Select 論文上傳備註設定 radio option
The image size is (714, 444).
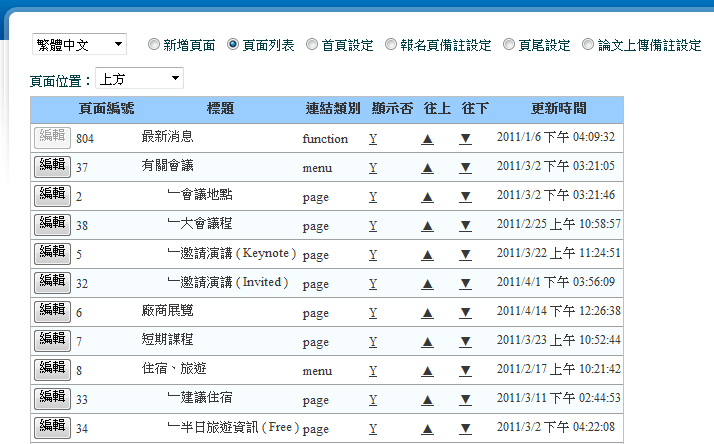589,45
